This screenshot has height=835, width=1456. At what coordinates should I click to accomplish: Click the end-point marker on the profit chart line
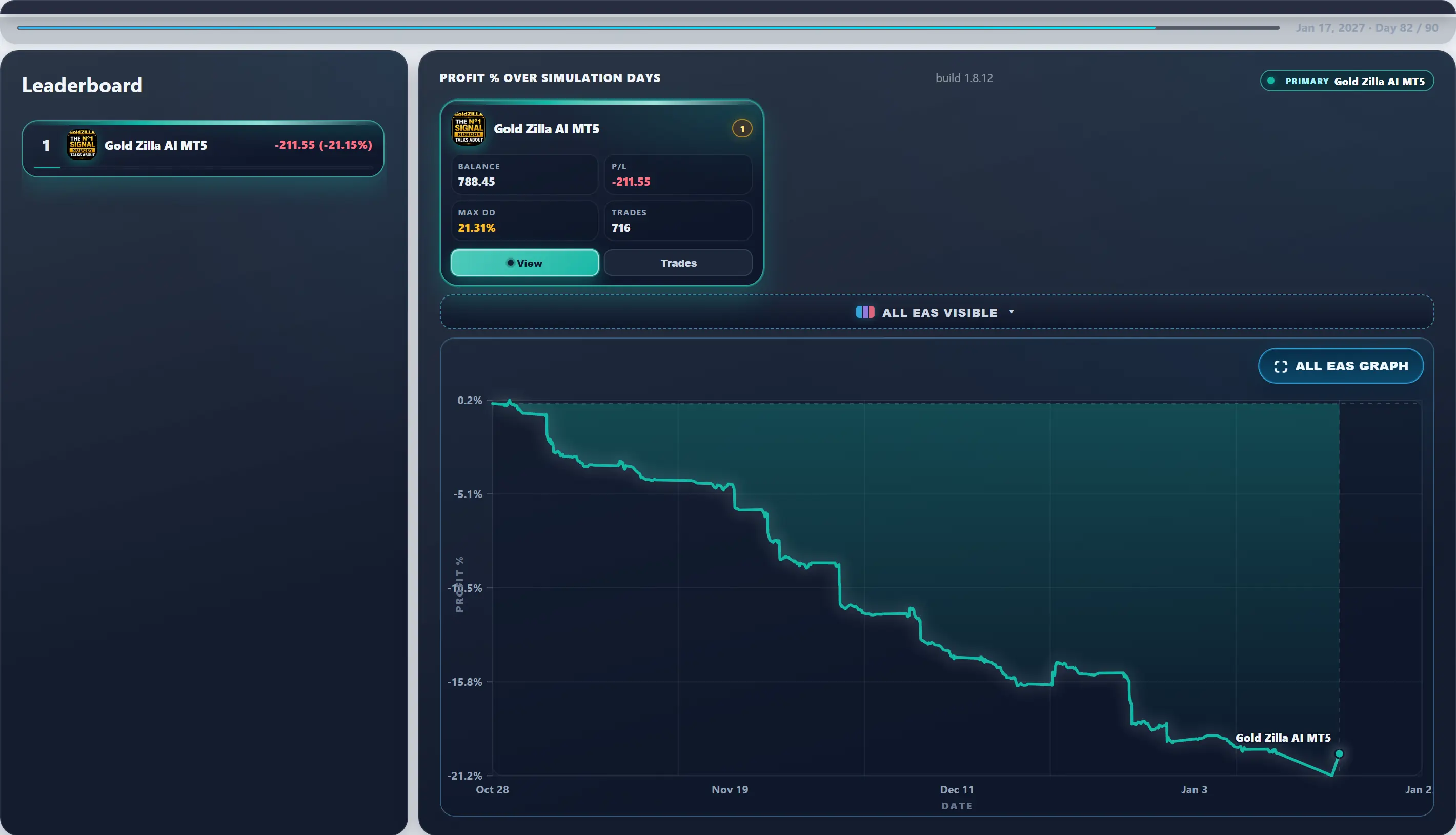[x=1339, y=753]
